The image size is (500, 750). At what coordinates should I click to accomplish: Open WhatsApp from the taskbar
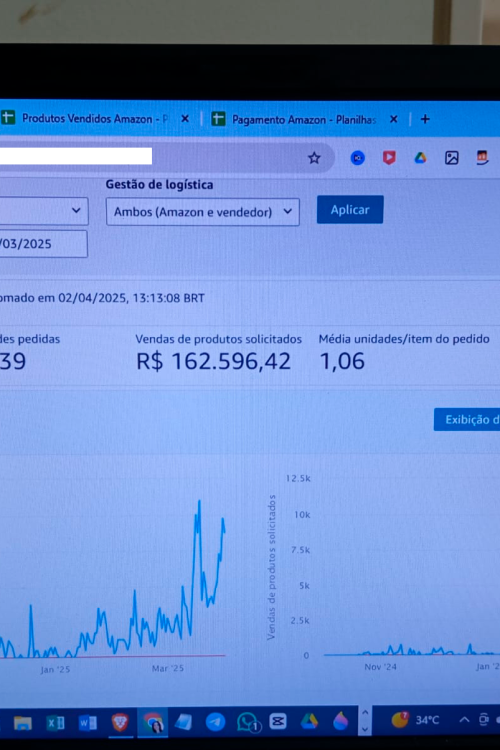tap(247, 722)
